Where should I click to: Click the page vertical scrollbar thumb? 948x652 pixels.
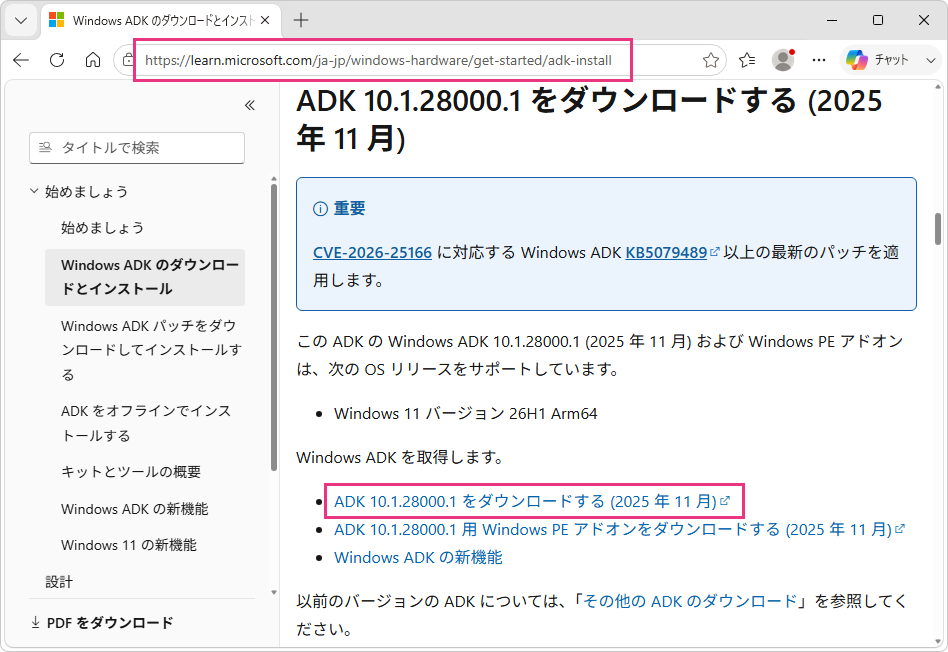click(938, 229)
